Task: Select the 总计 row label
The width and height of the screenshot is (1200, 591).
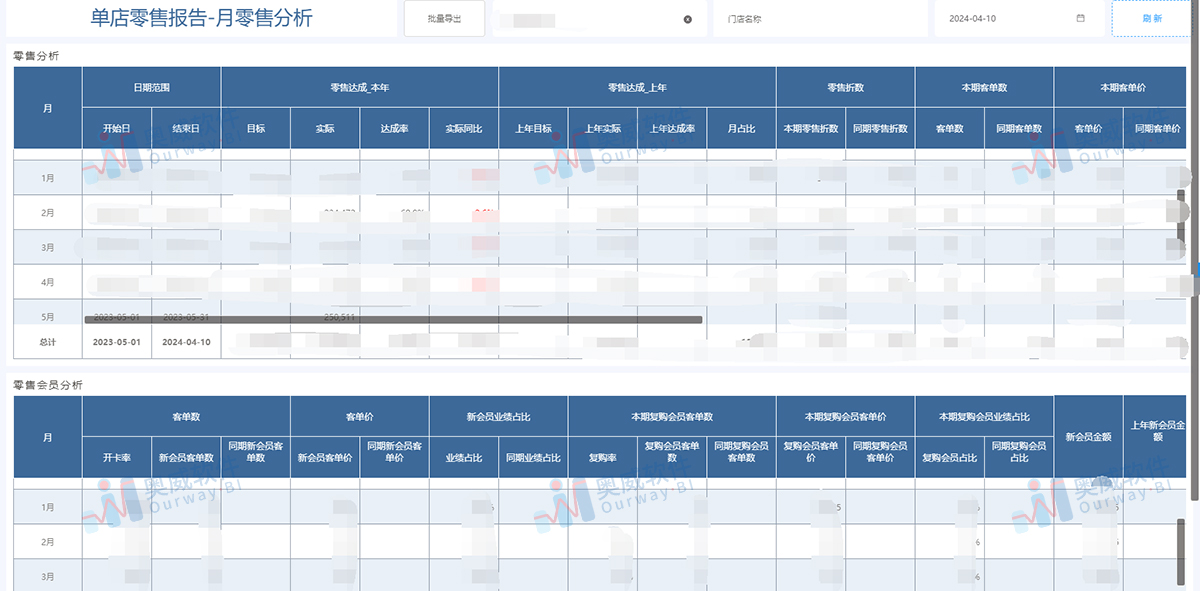Action: pyautogui.click(x=48, y=342)
